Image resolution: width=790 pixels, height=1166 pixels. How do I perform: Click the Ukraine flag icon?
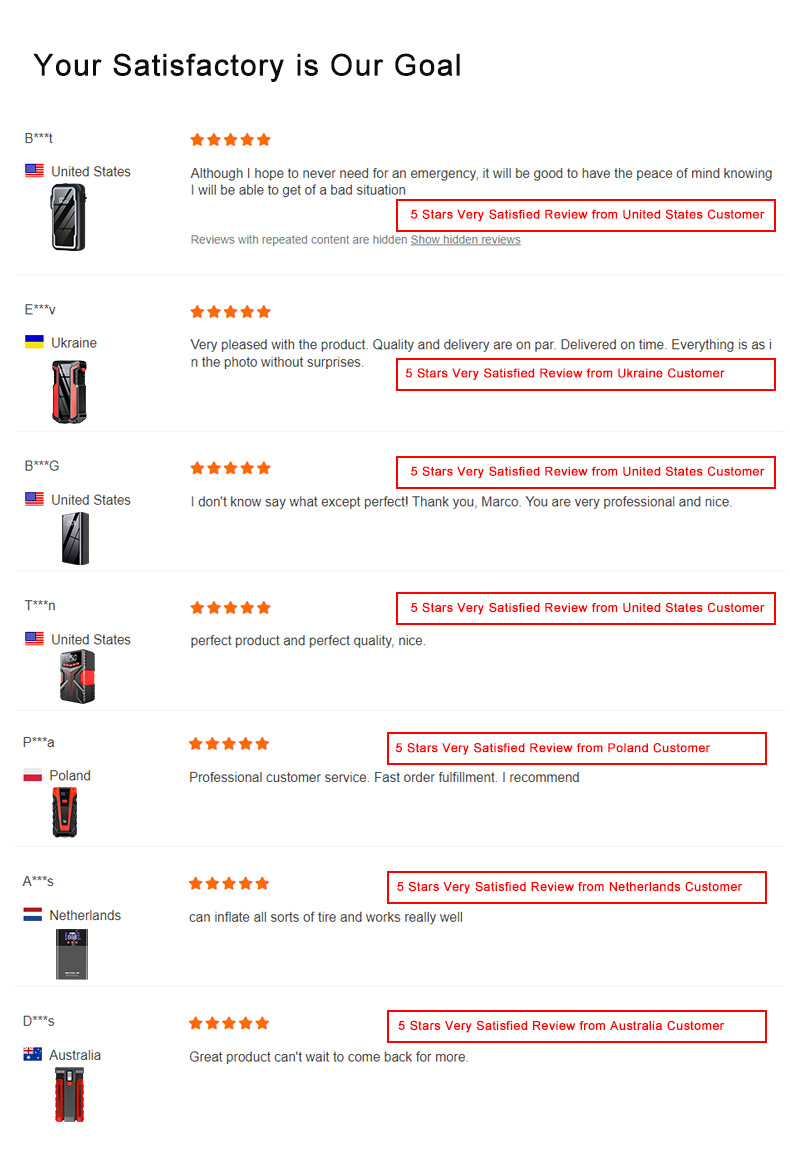34,342
